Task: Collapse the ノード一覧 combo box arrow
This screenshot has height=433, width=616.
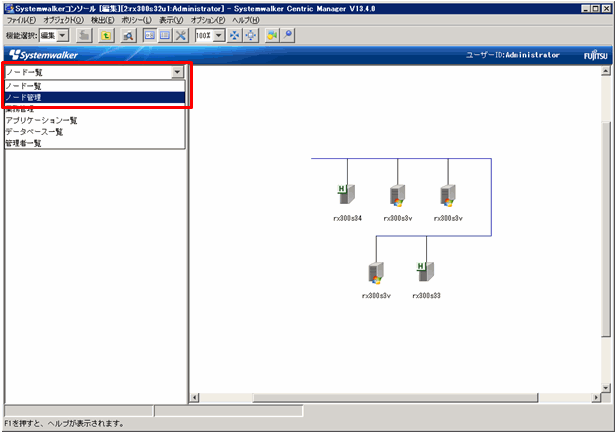Action: click(x=178, y=72)
